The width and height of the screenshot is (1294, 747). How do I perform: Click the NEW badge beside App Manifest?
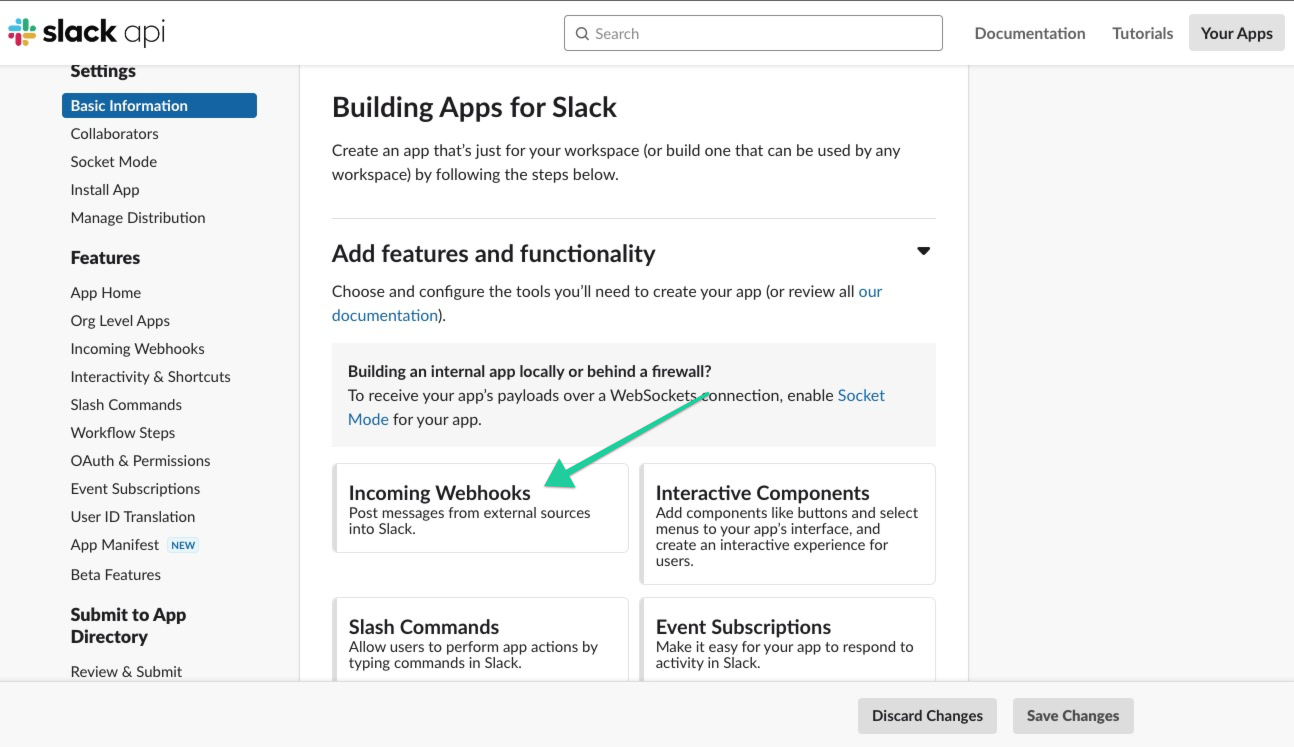click(x=183, y=545)
